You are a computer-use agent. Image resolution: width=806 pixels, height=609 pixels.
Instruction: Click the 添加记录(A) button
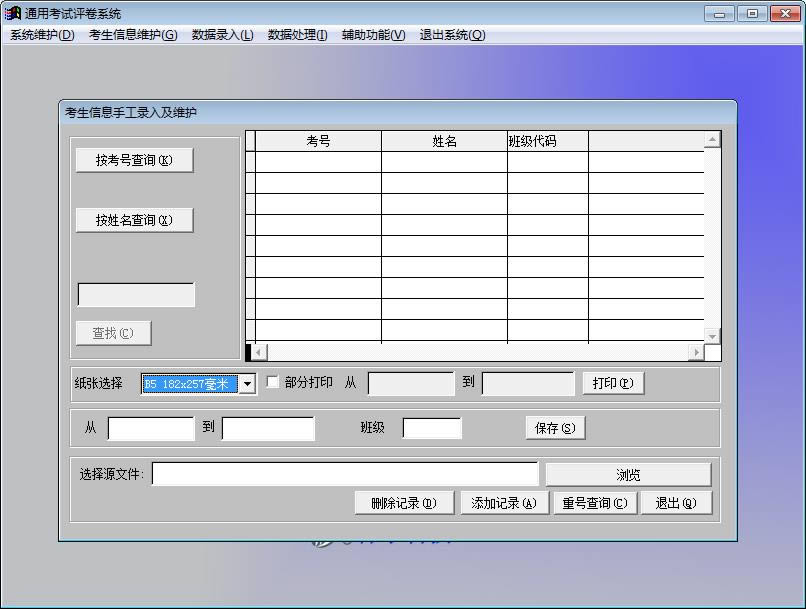click(504, 503)
